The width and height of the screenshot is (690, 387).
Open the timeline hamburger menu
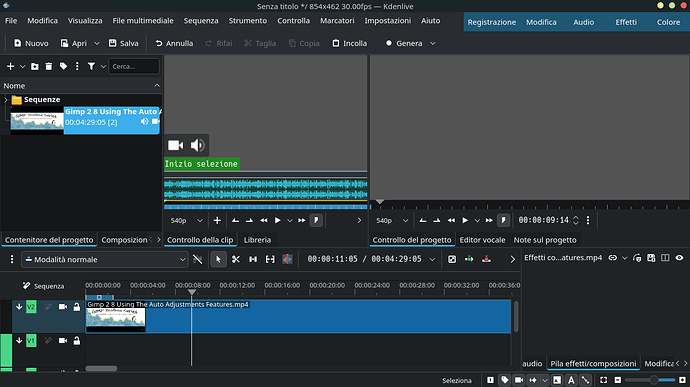tap(12, 259)
